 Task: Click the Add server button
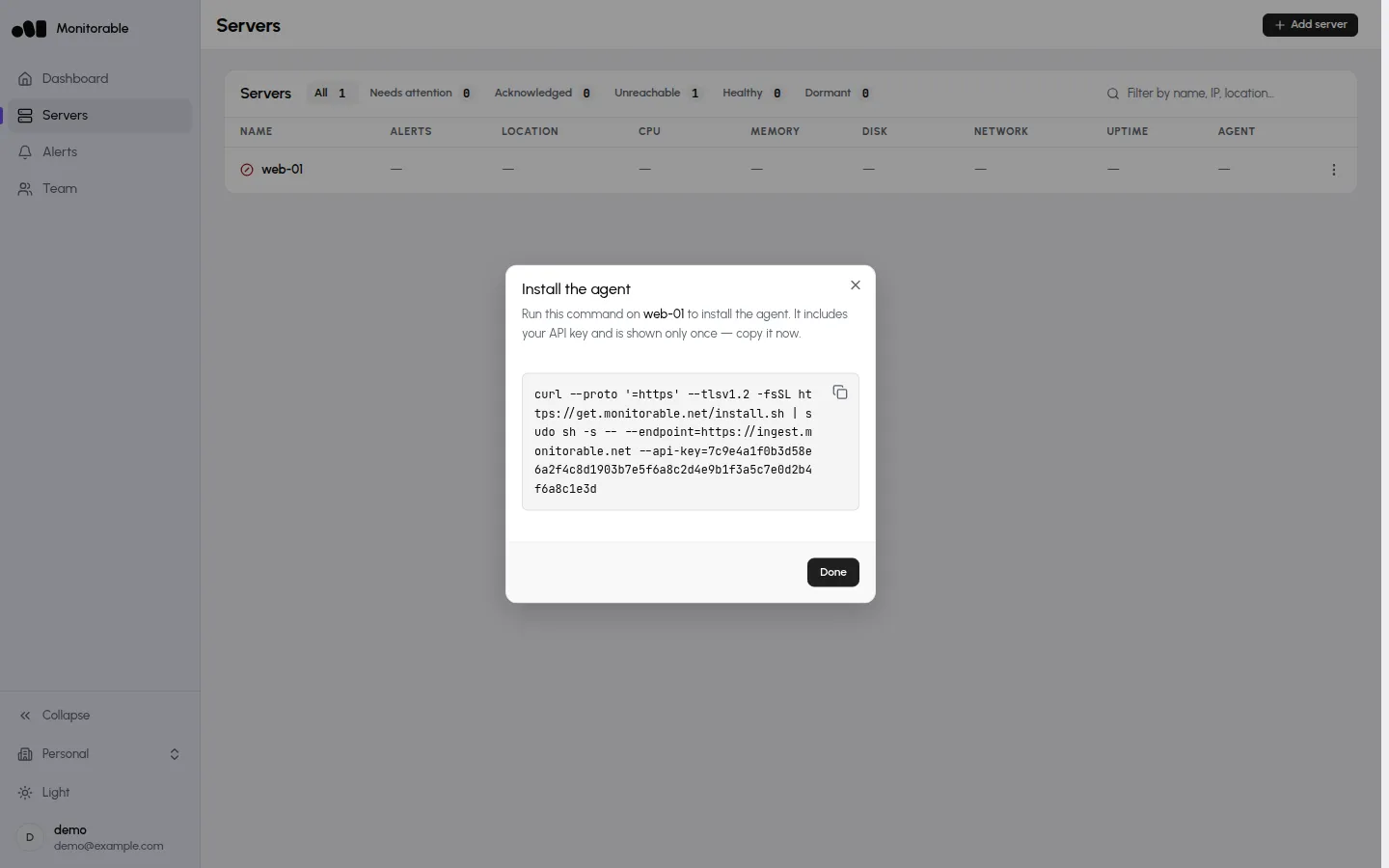click(1310, 25)
